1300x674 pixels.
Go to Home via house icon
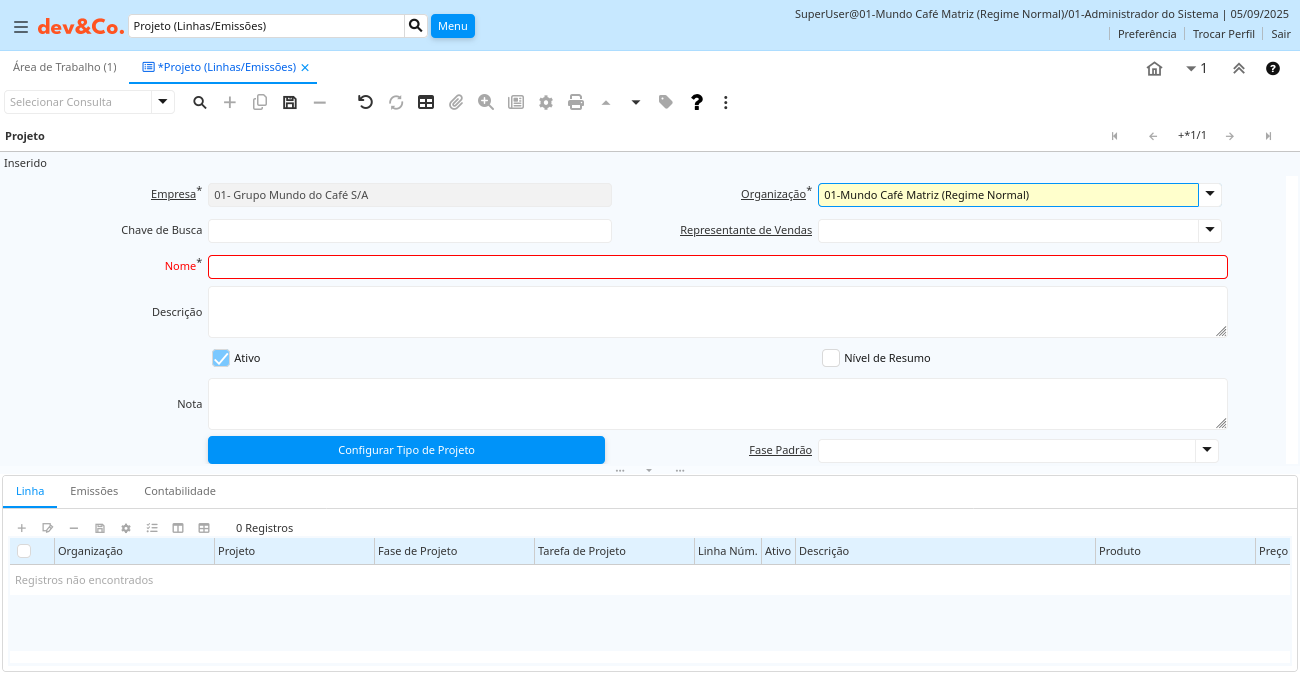pos(1154,68)
